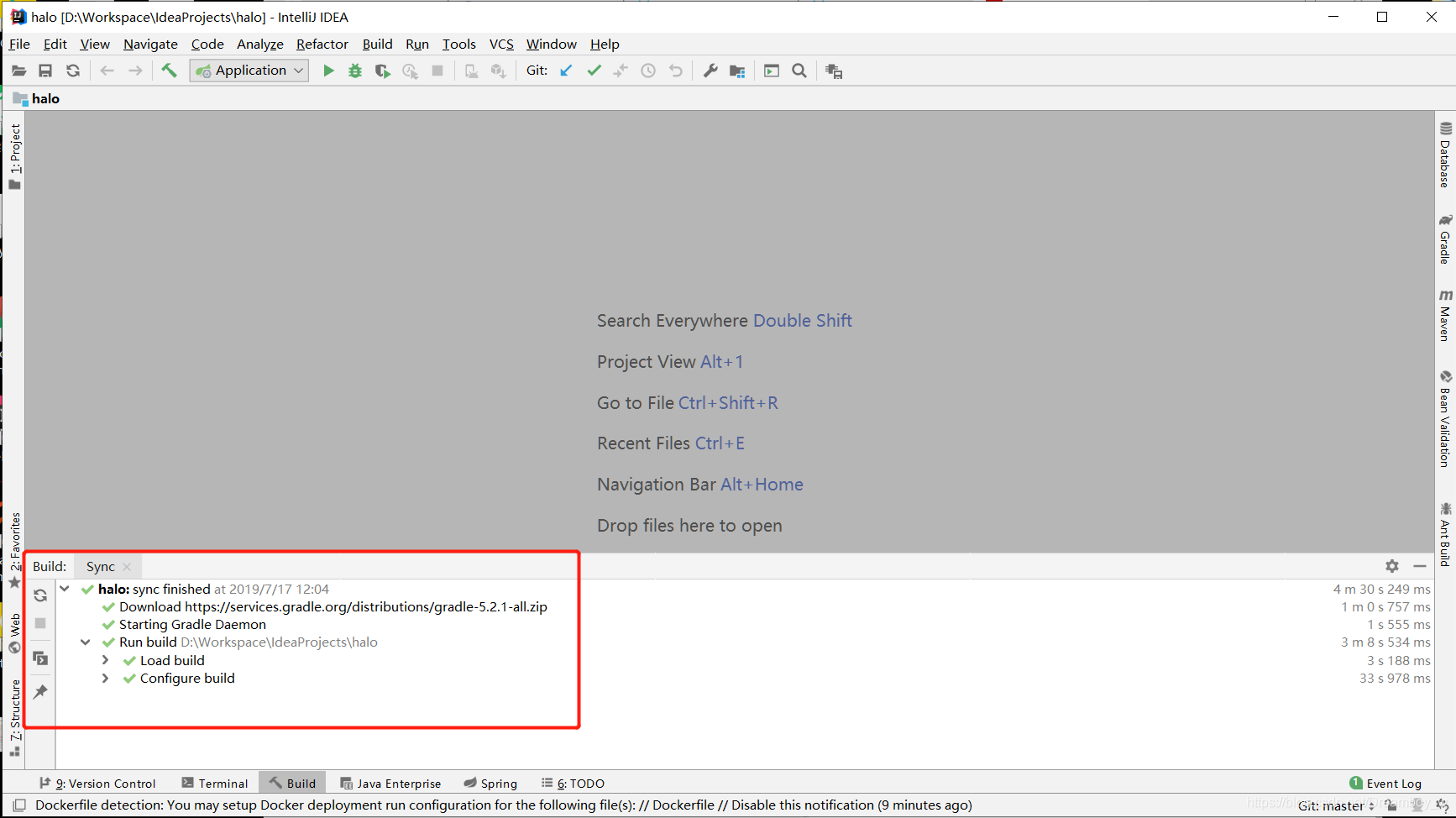Click the Synchronize icon in the toolbar

[73, 71]
